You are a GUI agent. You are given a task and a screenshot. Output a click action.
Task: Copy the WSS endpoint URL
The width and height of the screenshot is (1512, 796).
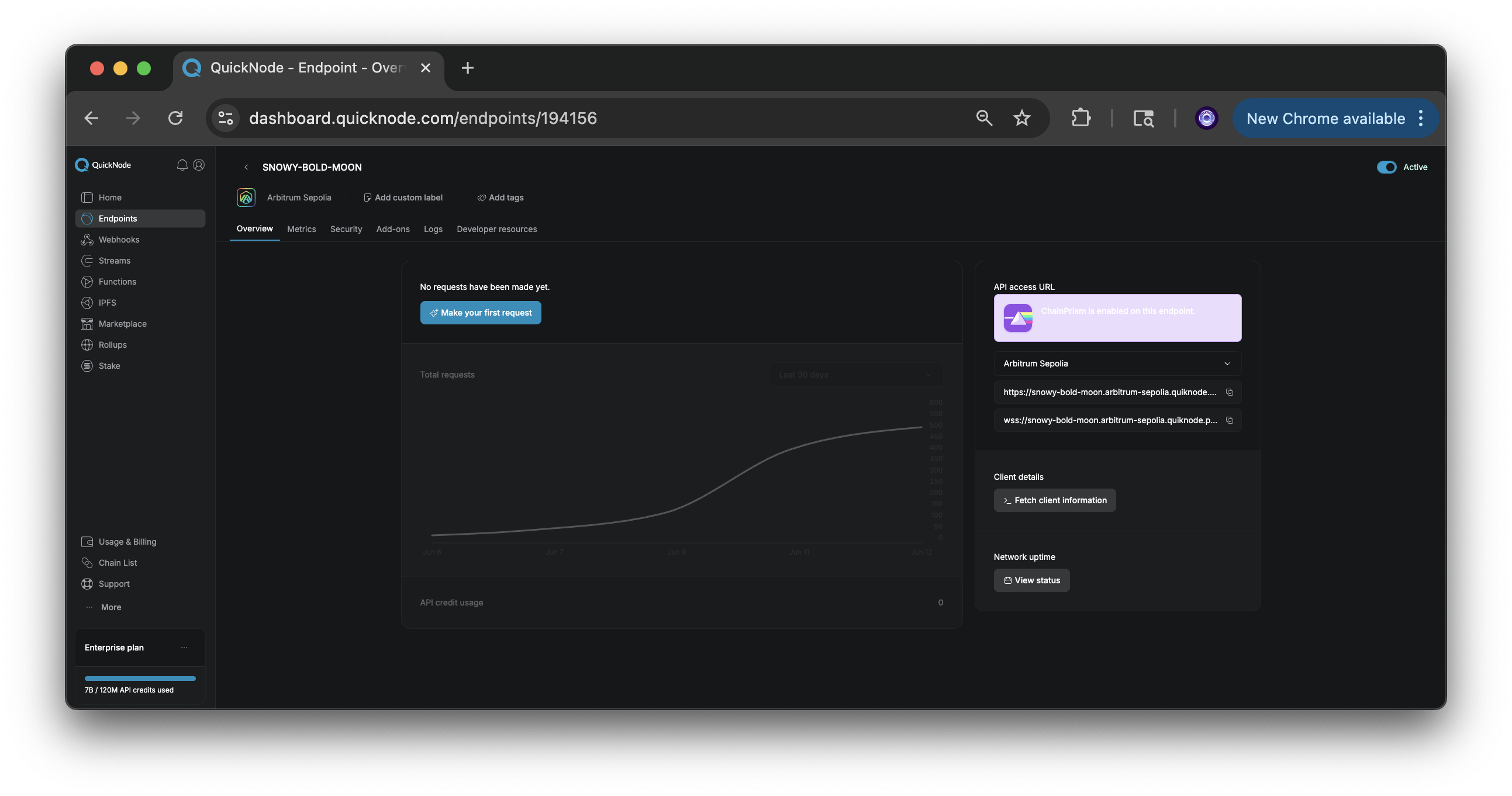click(x=1230, y=420)
